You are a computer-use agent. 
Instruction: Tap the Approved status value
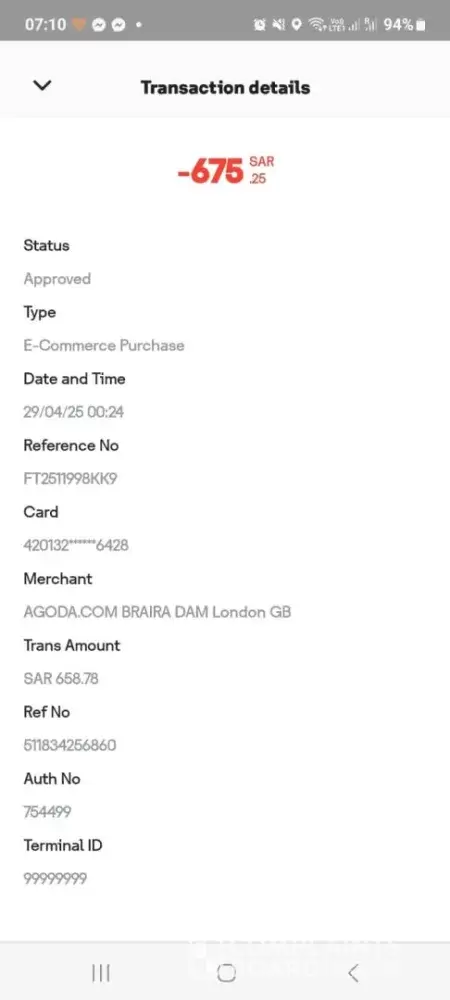(x=57, y=279)
